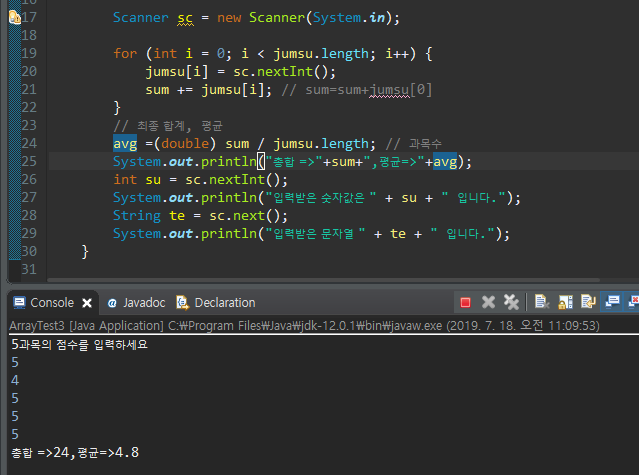Toggle Word Wrap in the console toolbar
This screenshot has height=475, width=639.
tap(588, 302)
